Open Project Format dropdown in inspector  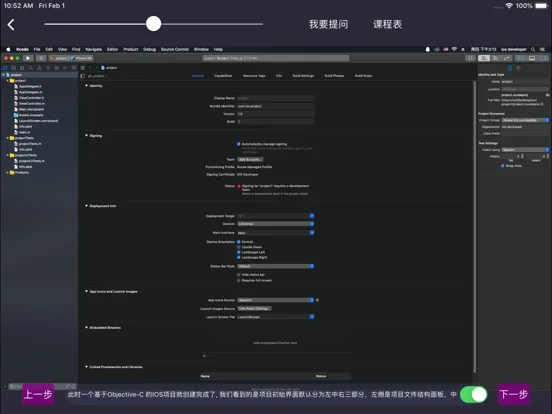point(525,120)
